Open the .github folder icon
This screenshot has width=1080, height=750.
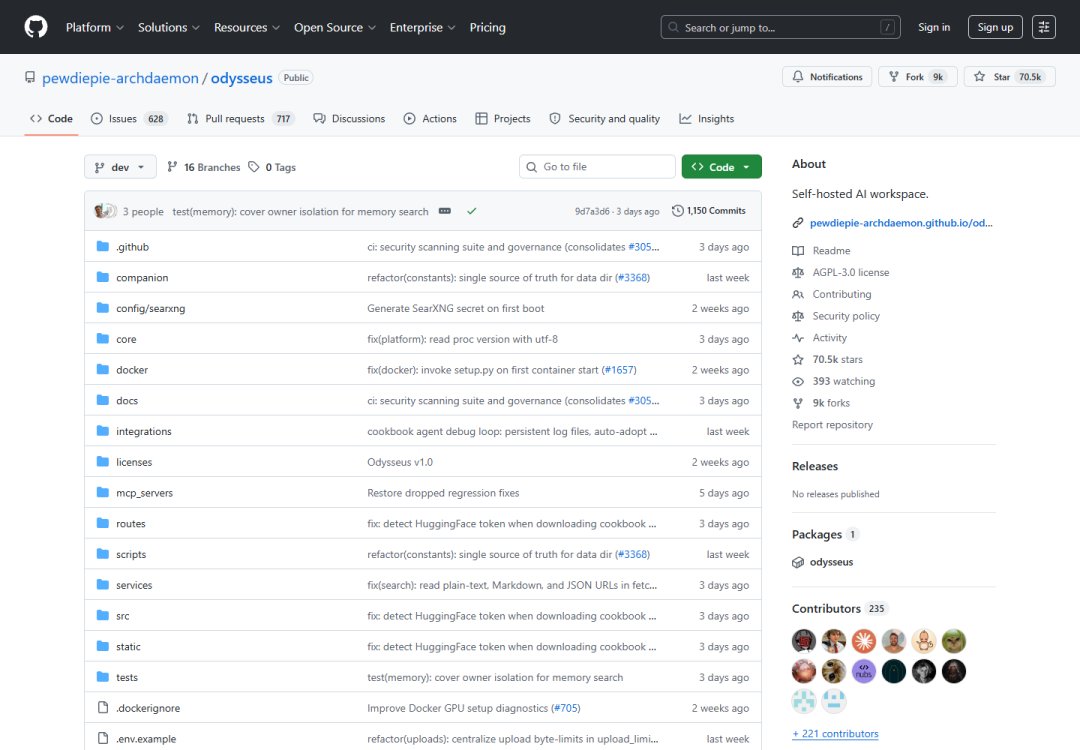click(103, 247)
